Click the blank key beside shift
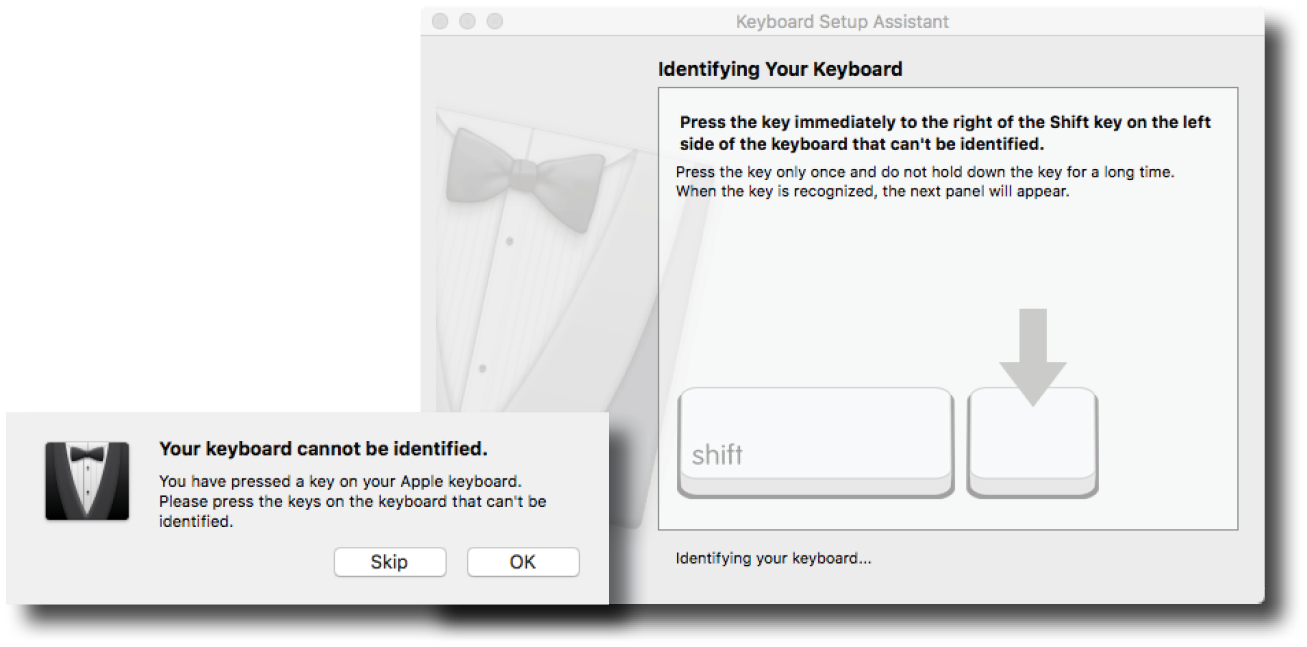 click(1033, 442)
